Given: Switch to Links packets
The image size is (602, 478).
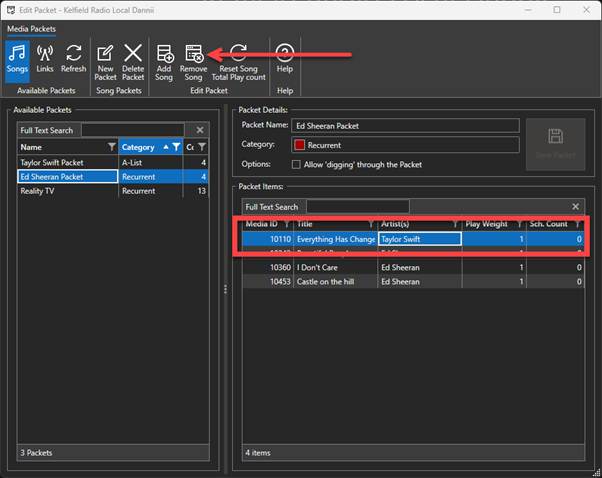Looking at the screenshot, I should click(45, 60).
